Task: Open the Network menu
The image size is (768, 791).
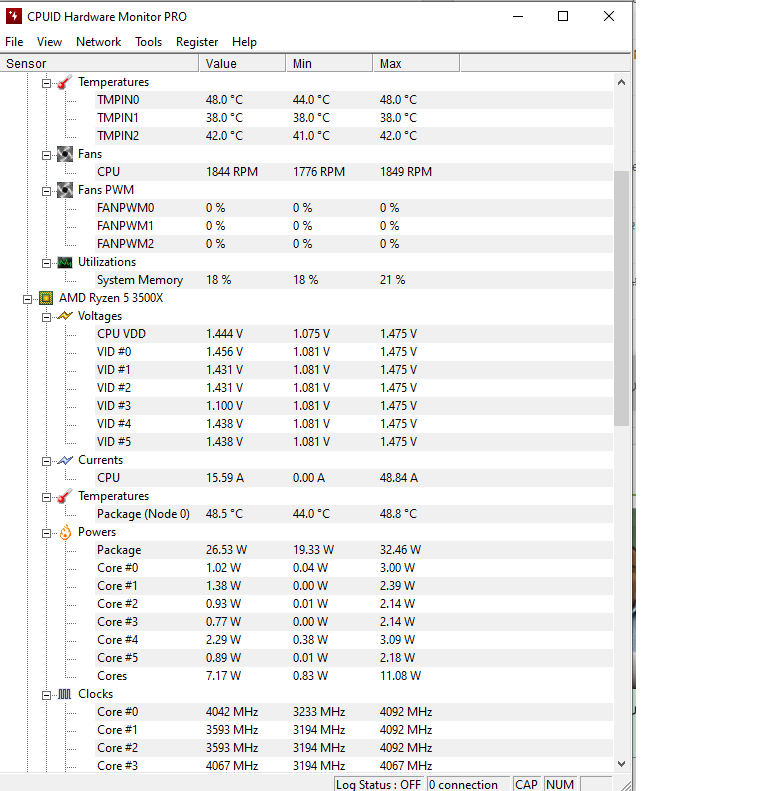Action: 98,42
